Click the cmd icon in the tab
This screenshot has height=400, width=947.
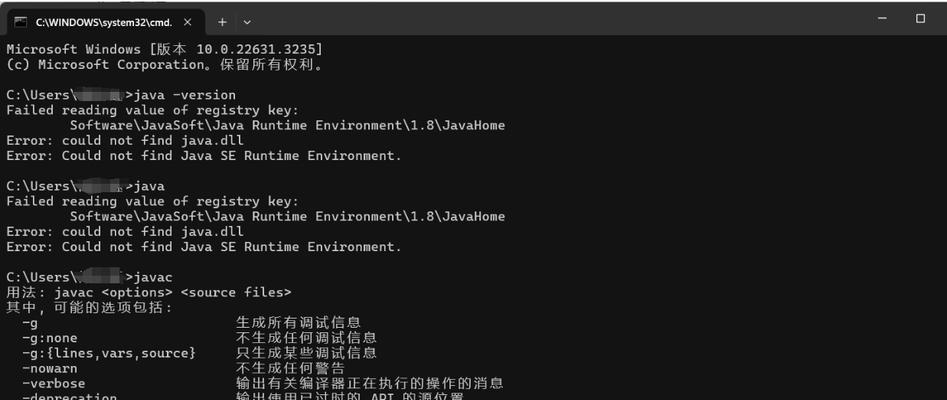[21, 22]
